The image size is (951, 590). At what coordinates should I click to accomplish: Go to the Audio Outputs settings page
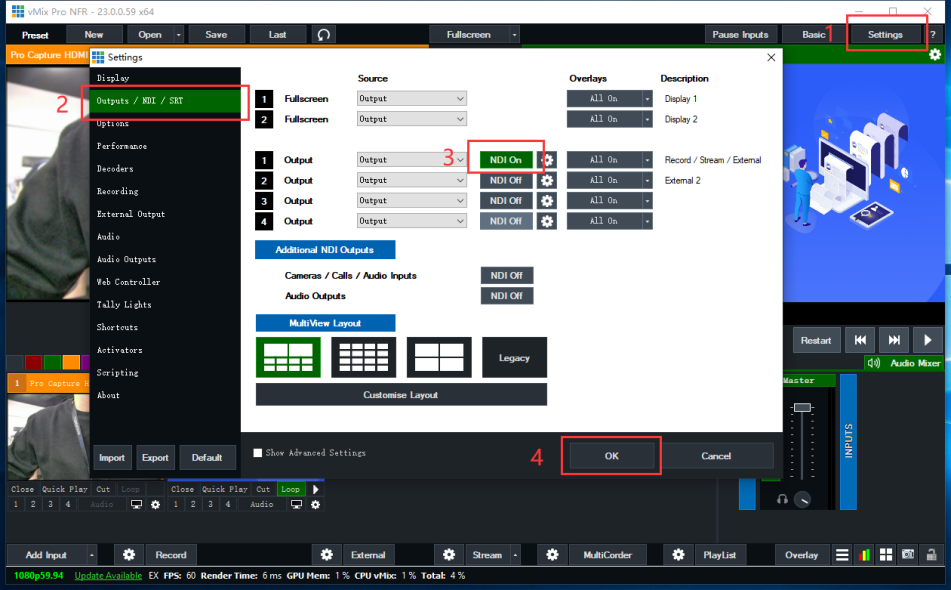pyautogui.click(x=126, y=259)
